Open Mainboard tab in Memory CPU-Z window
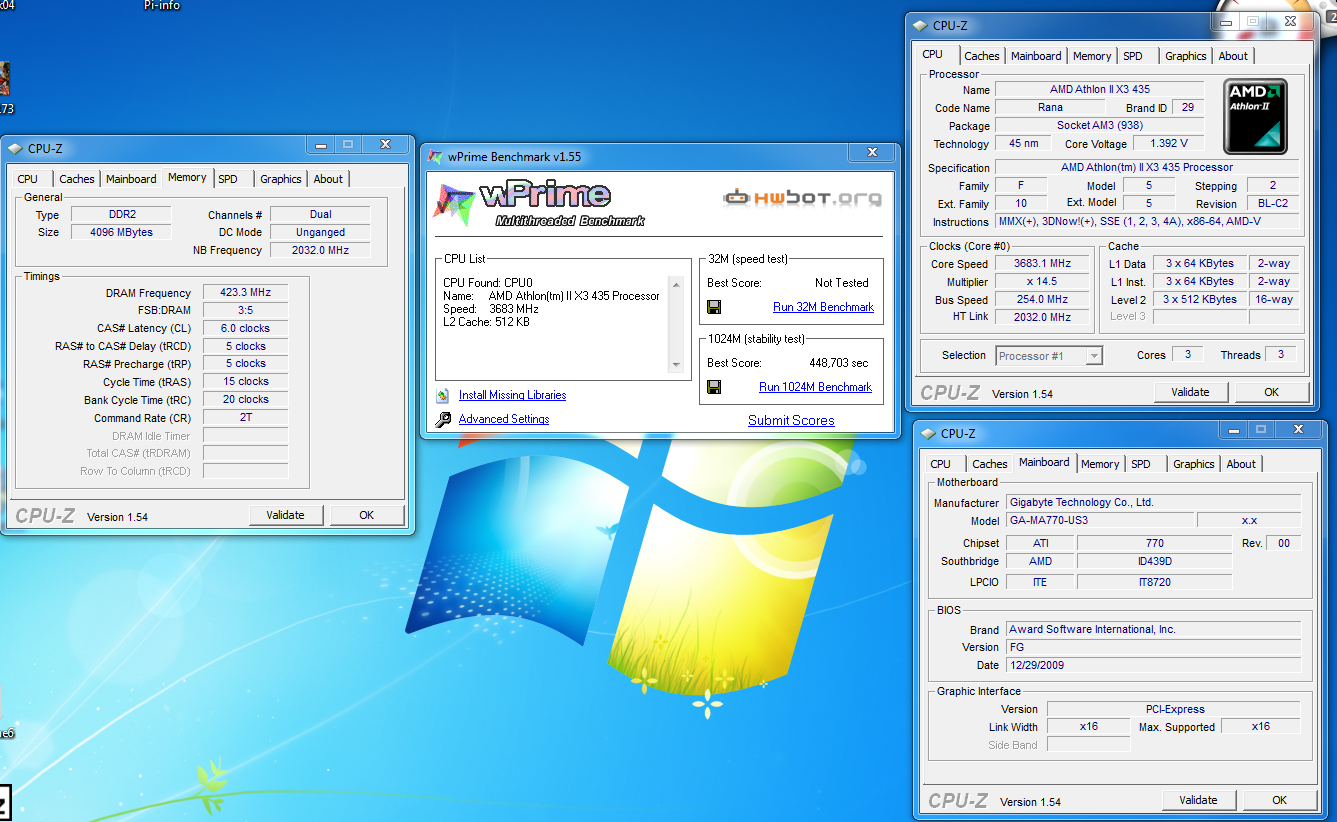The height and width of the screenshot is (822, 1337). 131,179
